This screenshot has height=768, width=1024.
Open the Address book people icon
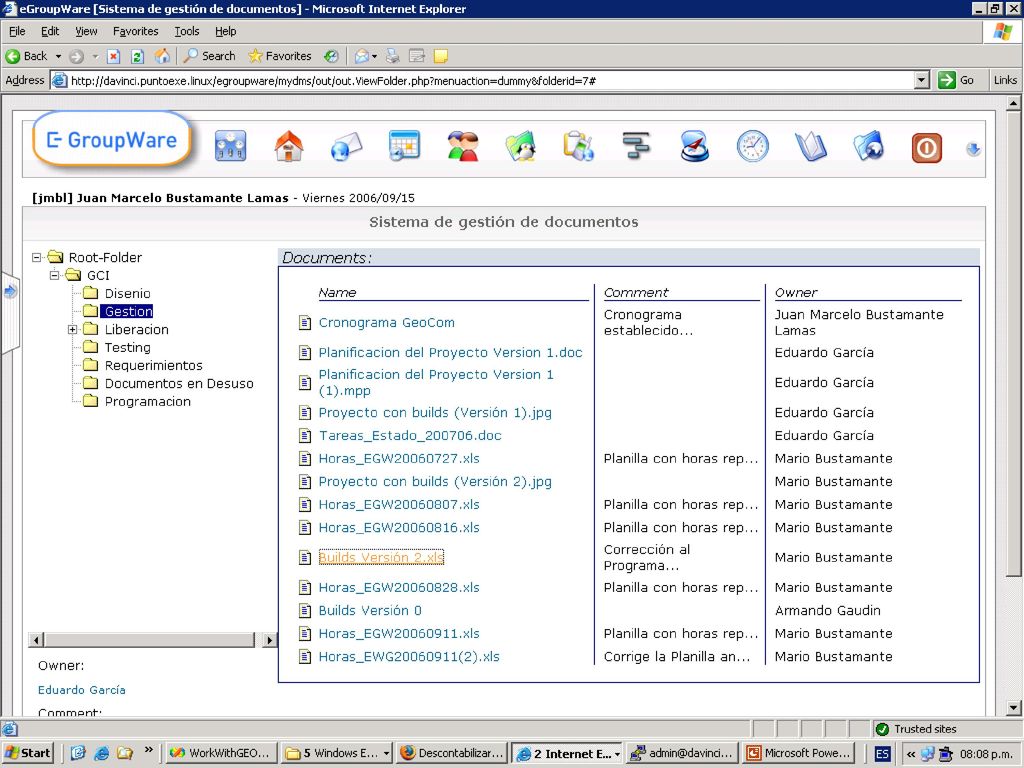tap(462, 146)
